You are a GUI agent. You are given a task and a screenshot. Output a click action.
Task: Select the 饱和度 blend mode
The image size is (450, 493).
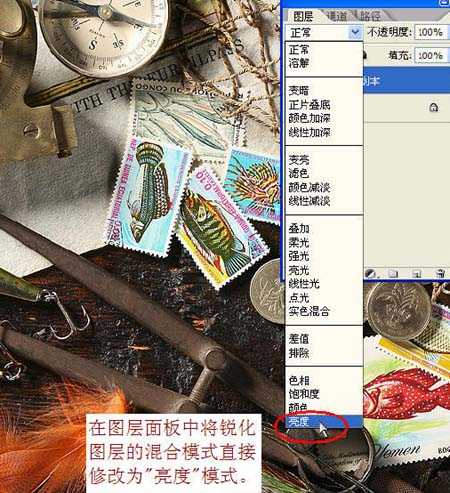304,394
